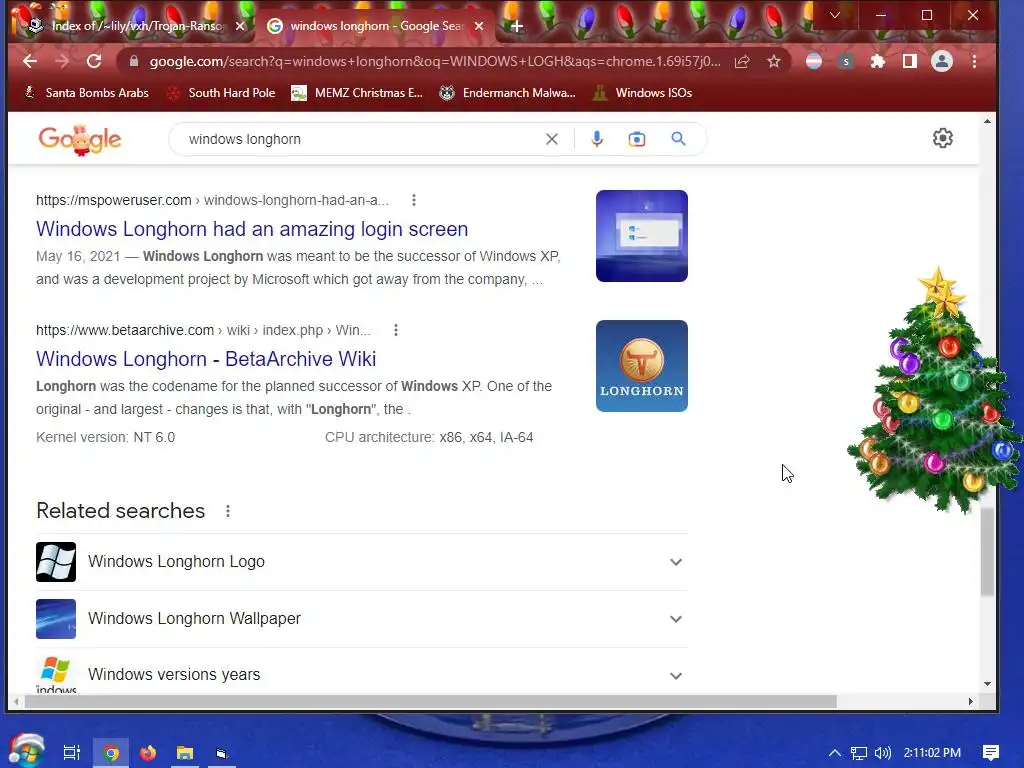
Task: Open the Chrome three-dot menu
Action: (974, 61)
